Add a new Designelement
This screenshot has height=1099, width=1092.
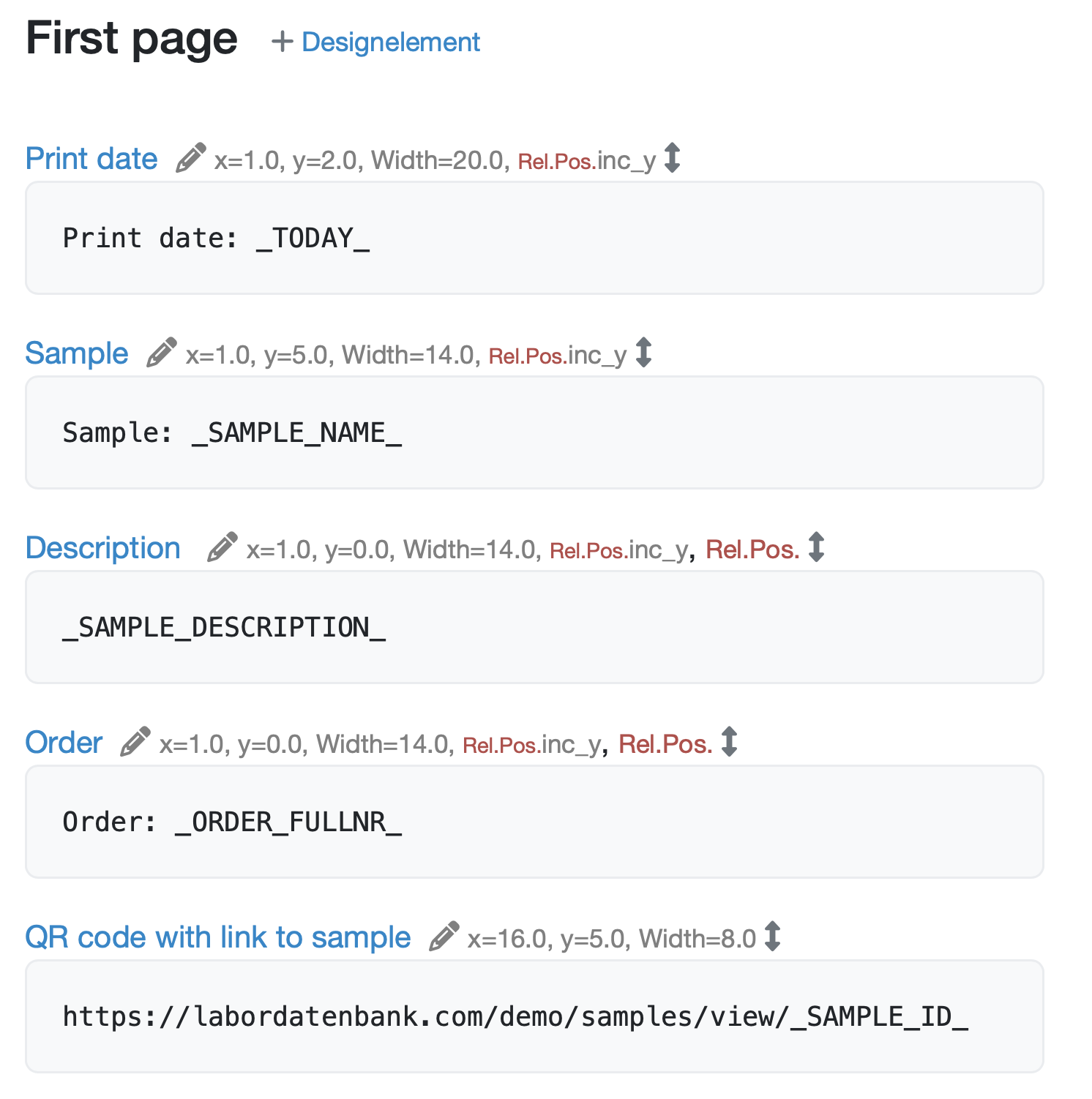pos(390,42)
